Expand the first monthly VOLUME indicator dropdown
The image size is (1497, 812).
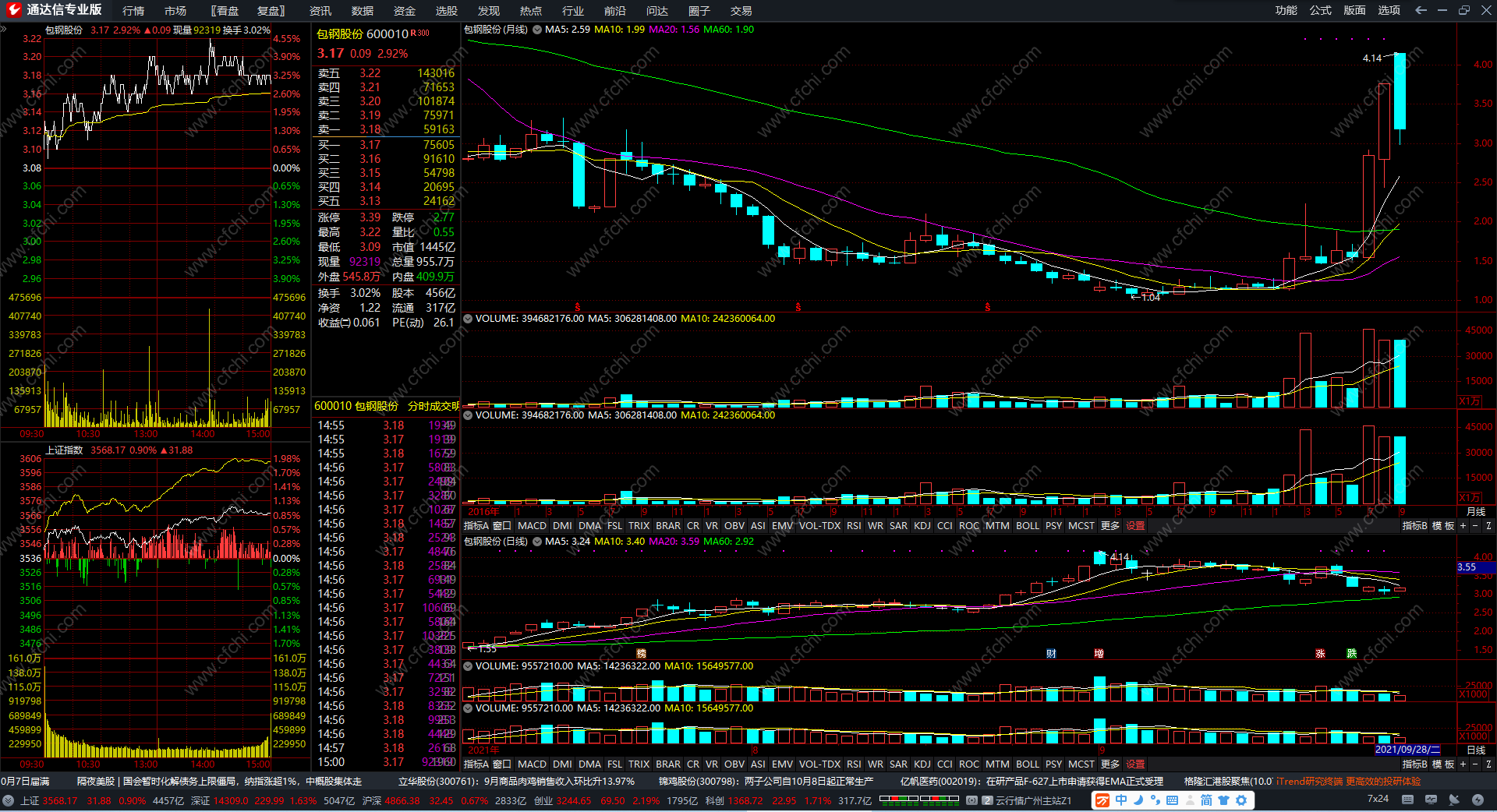click(x=468, y=319)
